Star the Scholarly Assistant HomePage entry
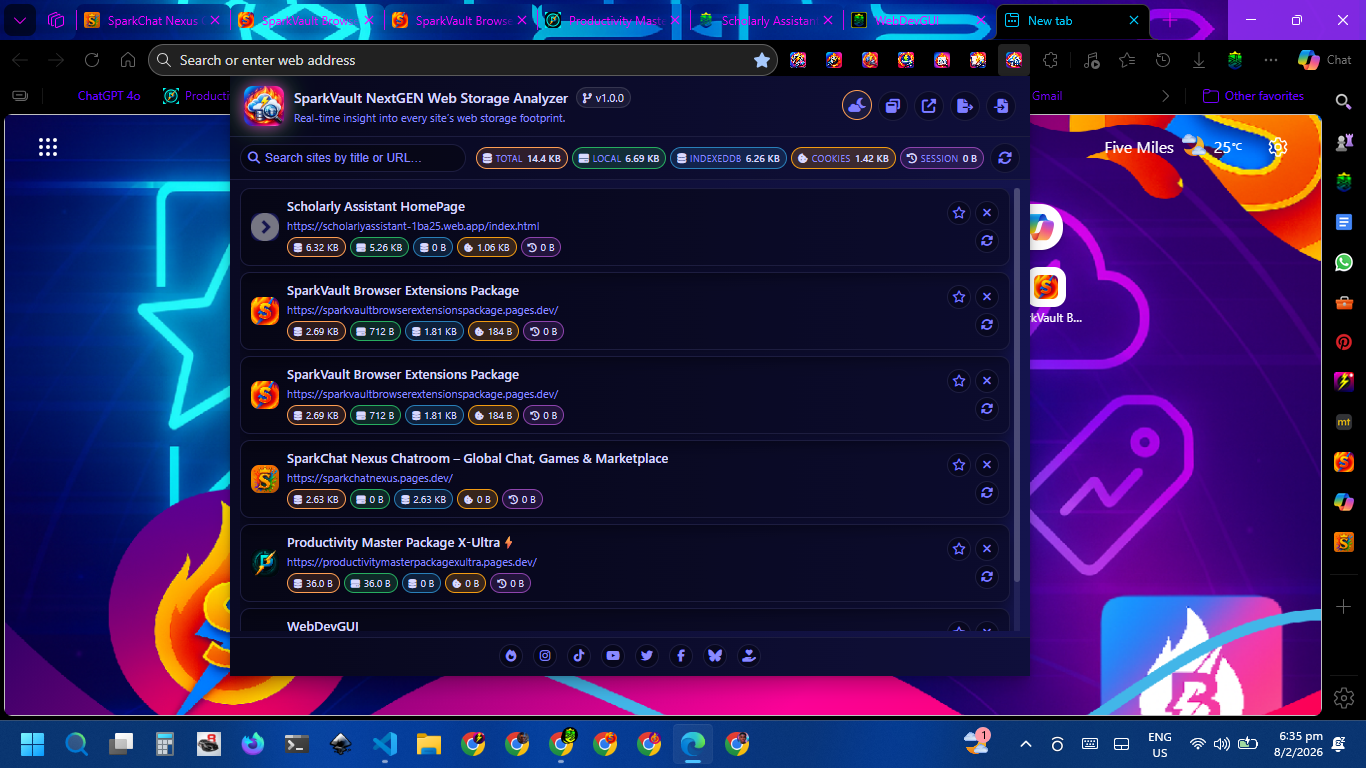Screen dimensions: 1366x768 959,213
